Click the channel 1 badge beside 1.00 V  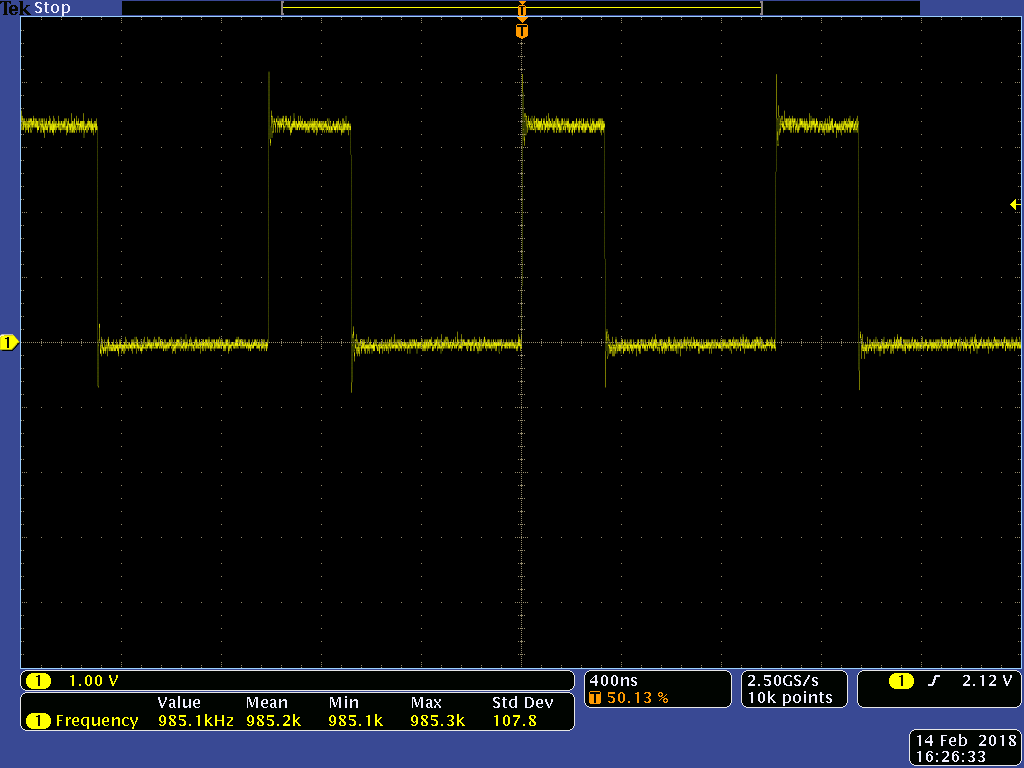tap(39, 681)
